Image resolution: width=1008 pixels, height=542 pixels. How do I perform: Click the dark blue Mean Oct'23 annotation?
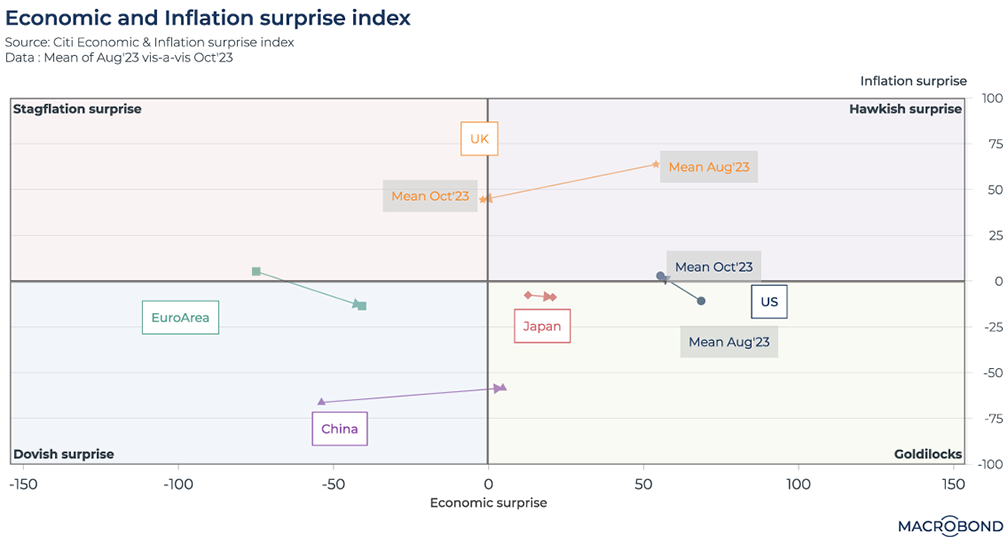pyautogui.click(x=714, y=267)
